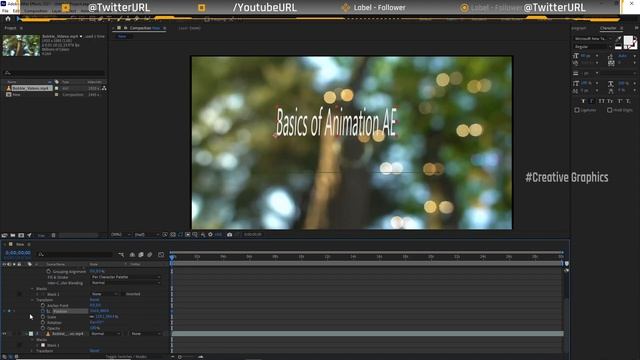Check the Hindi Digits checkbox
The width and height of the screenshot is (640, 360).
[609, 110]
